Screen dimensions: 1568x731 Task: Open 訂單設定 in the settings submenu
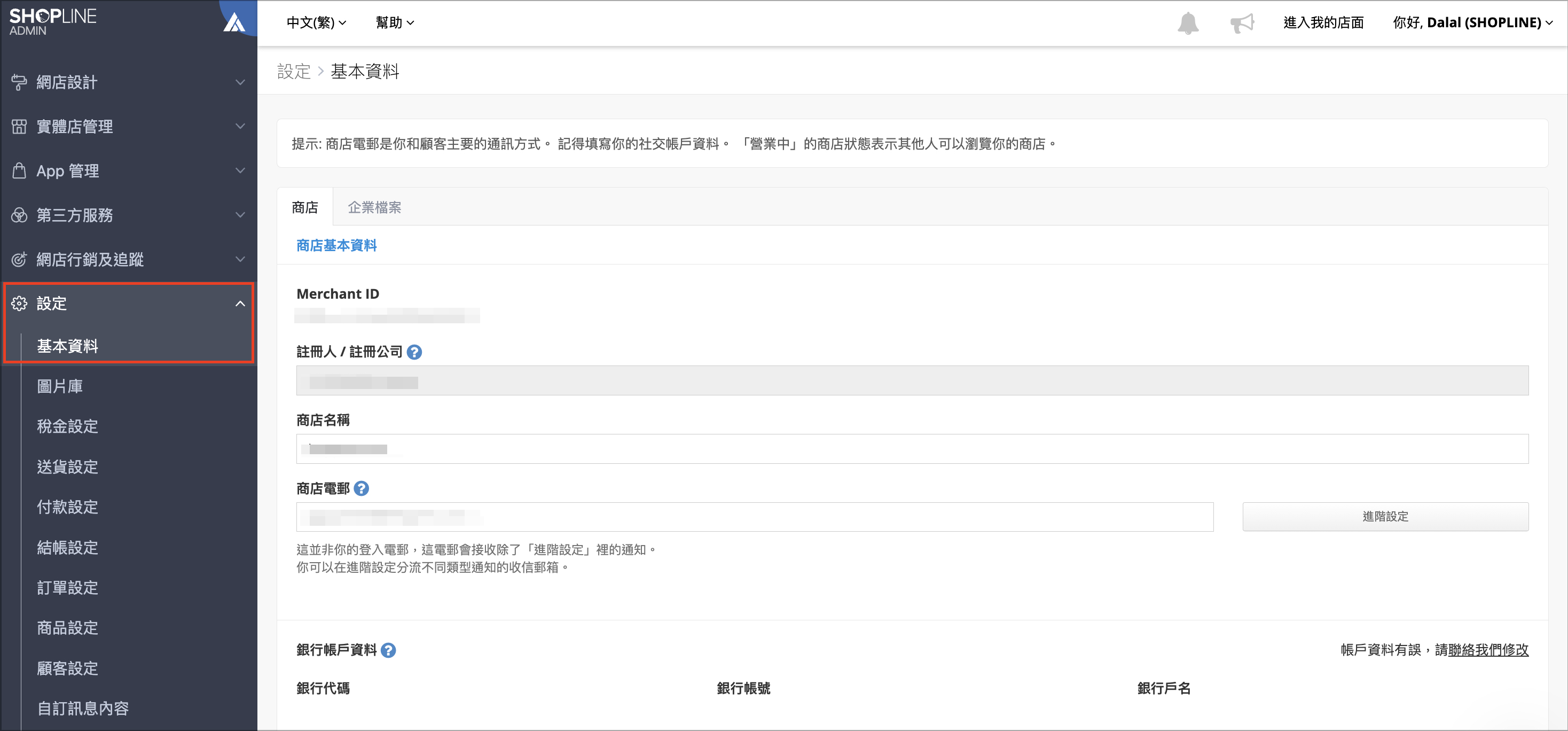coord(68,588)
